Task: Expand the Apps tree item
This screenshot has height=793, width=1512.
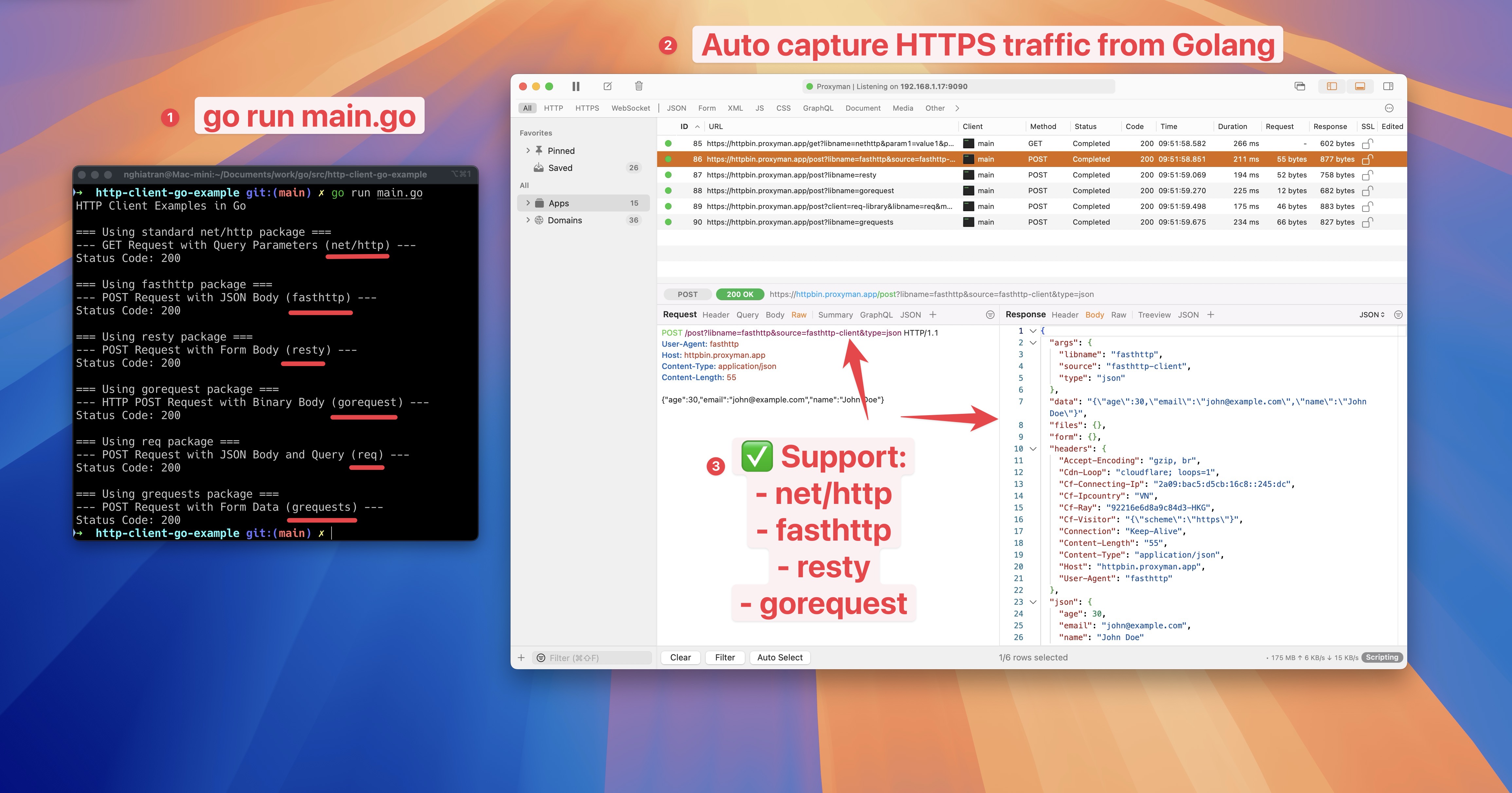Action: [528, 203]
